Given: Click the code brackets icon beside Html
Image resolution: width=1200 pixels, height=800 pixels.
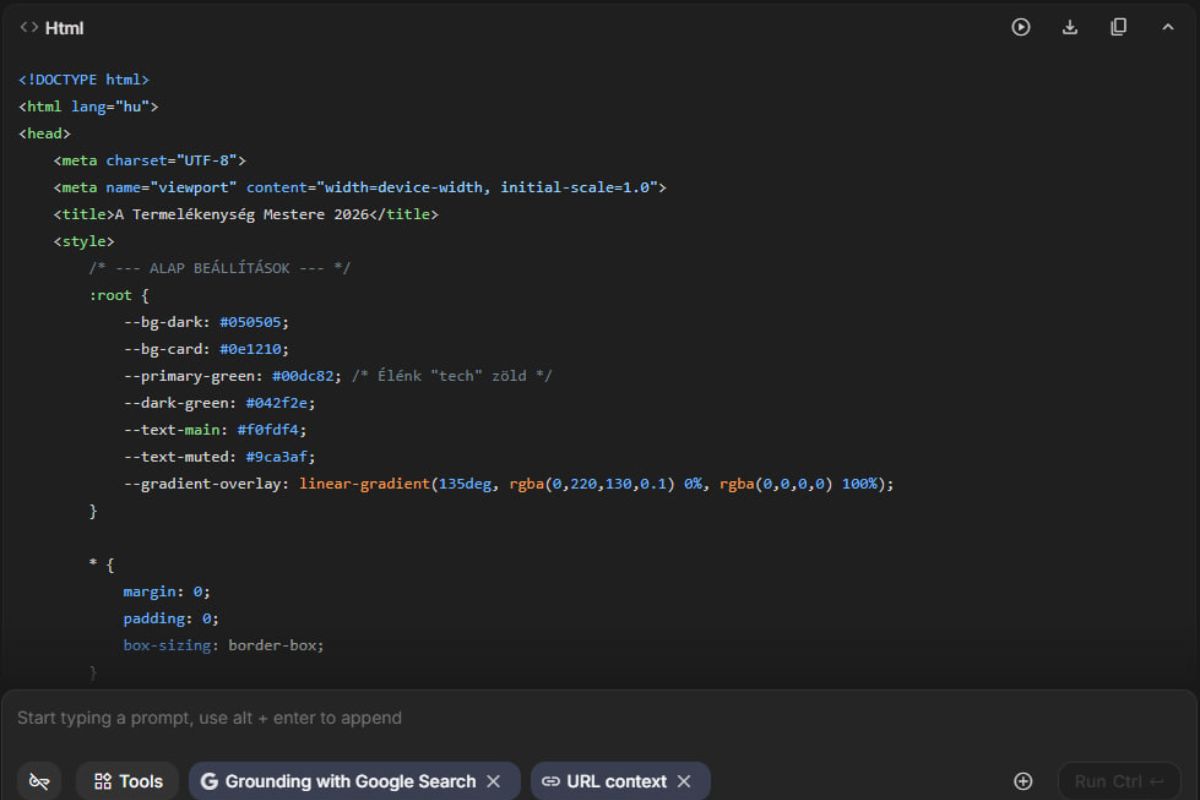Looking at the screenshot, I should click(x=29, y=28).
